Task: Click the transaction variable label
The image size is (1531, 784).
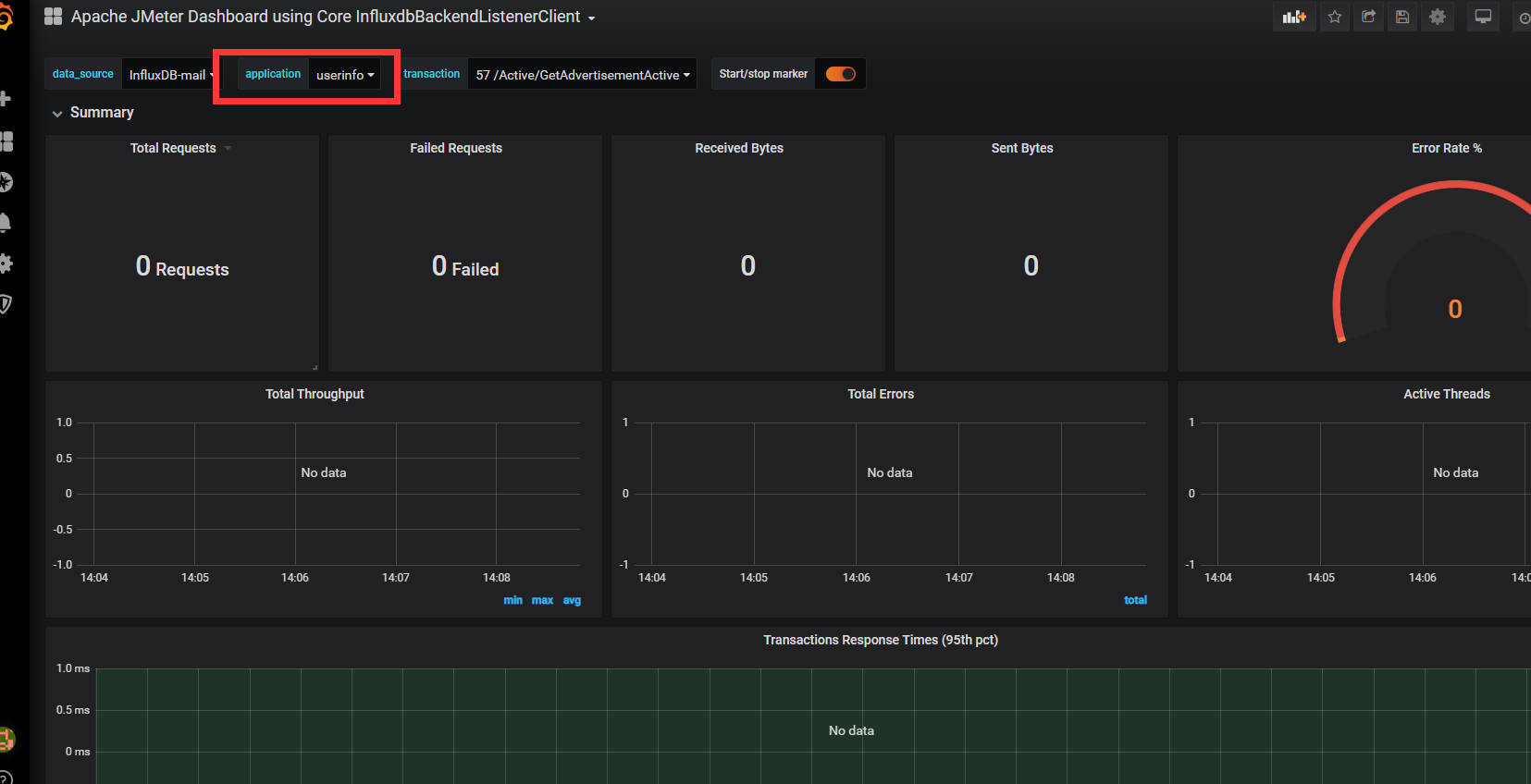Action: pyautogui.click(x=432, y=74)
